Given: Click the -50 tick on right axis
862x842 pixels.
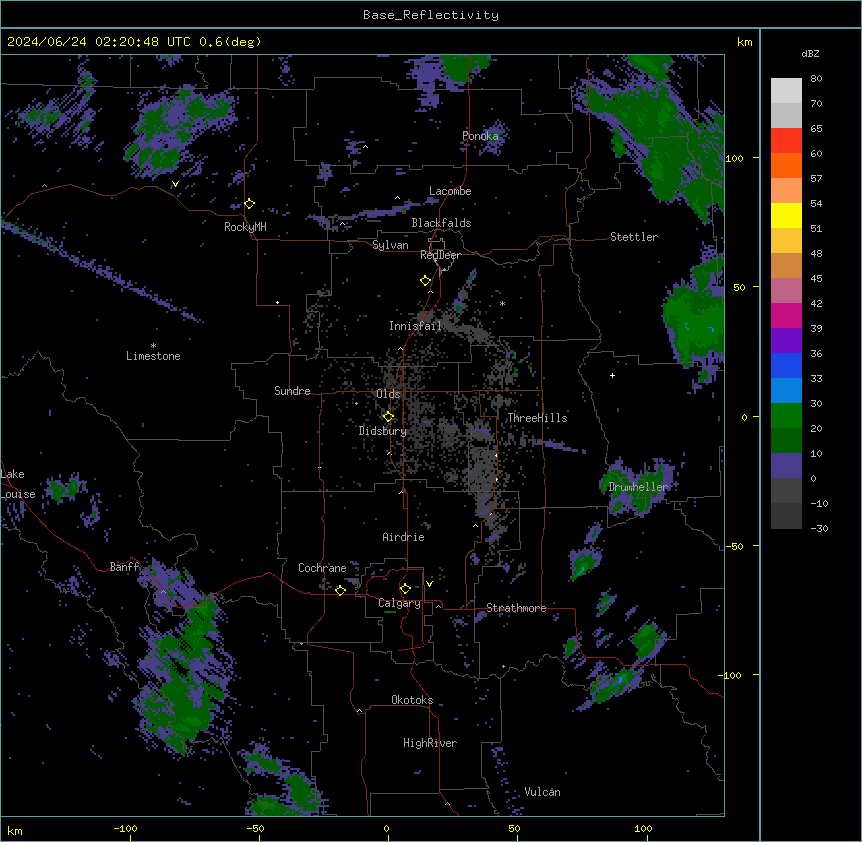Looking at the screenshot, I should coord(734,546).
